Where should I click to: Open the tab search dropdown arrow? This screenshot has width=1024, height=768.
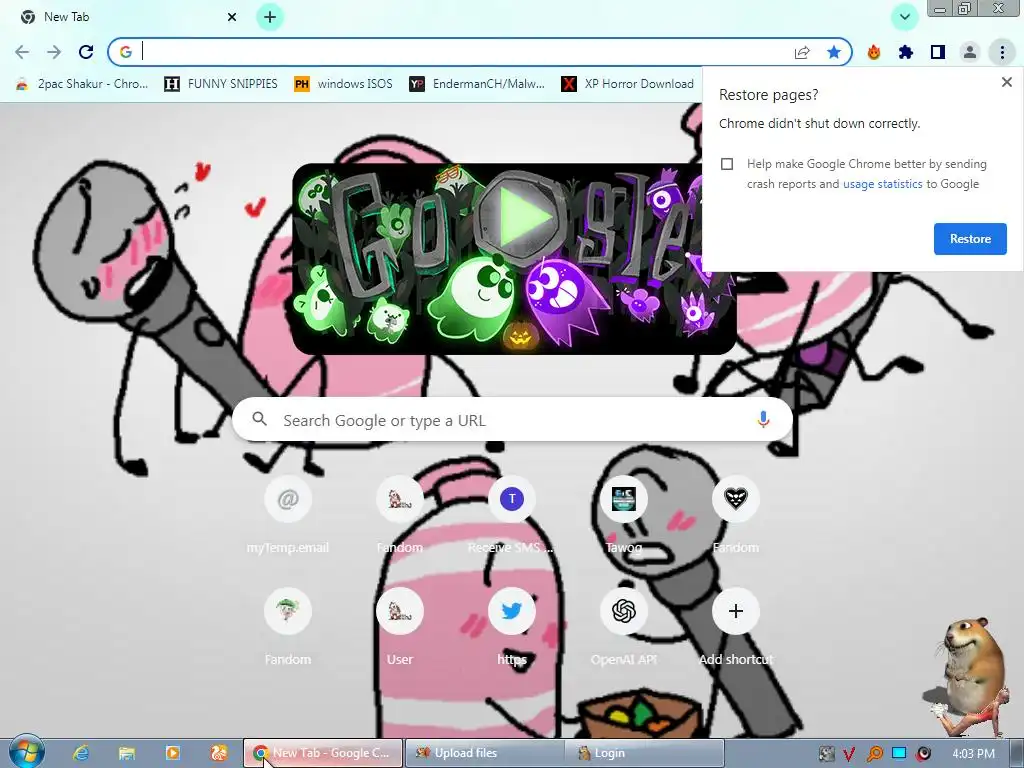[x=904, y=17]
